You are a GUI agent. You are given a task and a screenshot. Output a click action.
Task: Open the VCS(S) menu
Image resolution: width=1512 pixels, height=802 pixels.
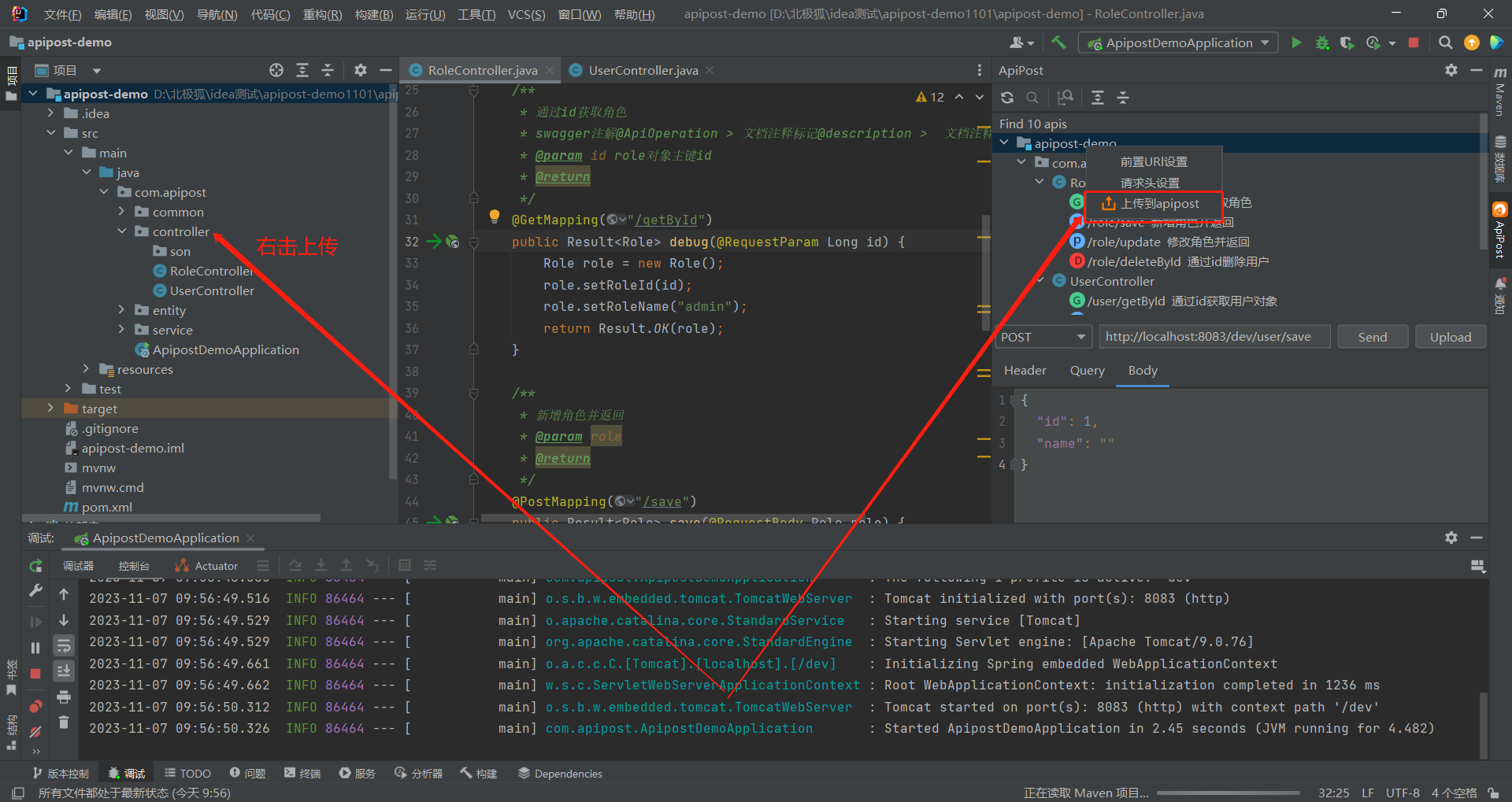pos(526,14)
